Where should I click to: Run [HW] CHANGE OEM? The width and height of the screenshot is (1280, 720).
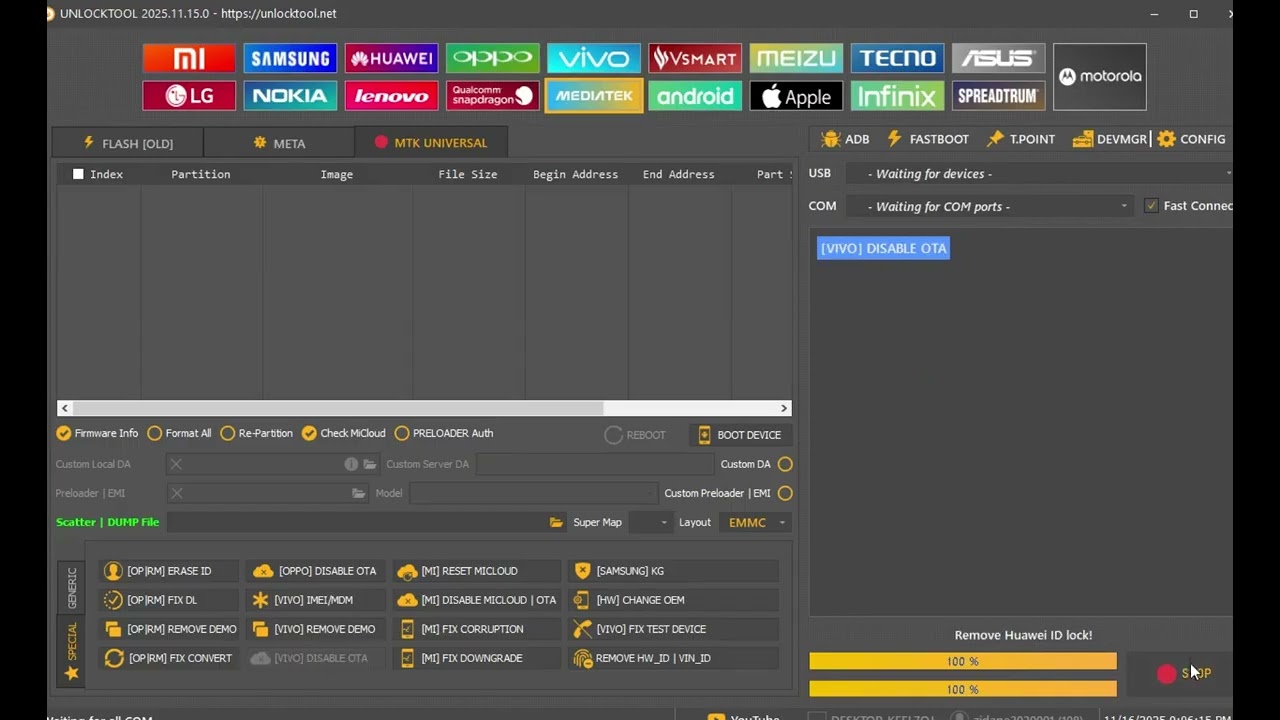coord(673,600)
